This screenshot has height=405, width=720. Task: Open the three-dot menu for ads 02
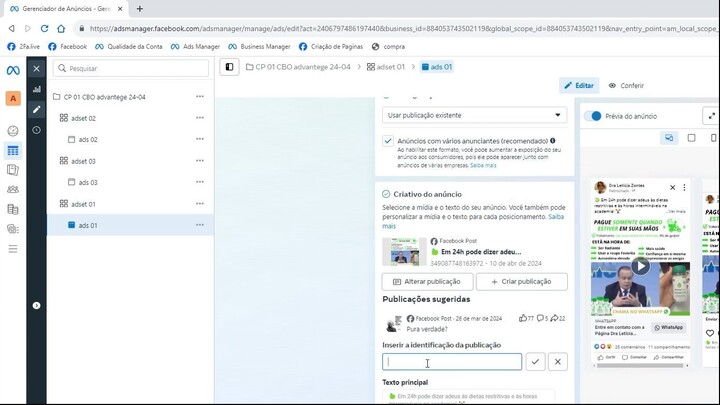click(x=200, y=139)
